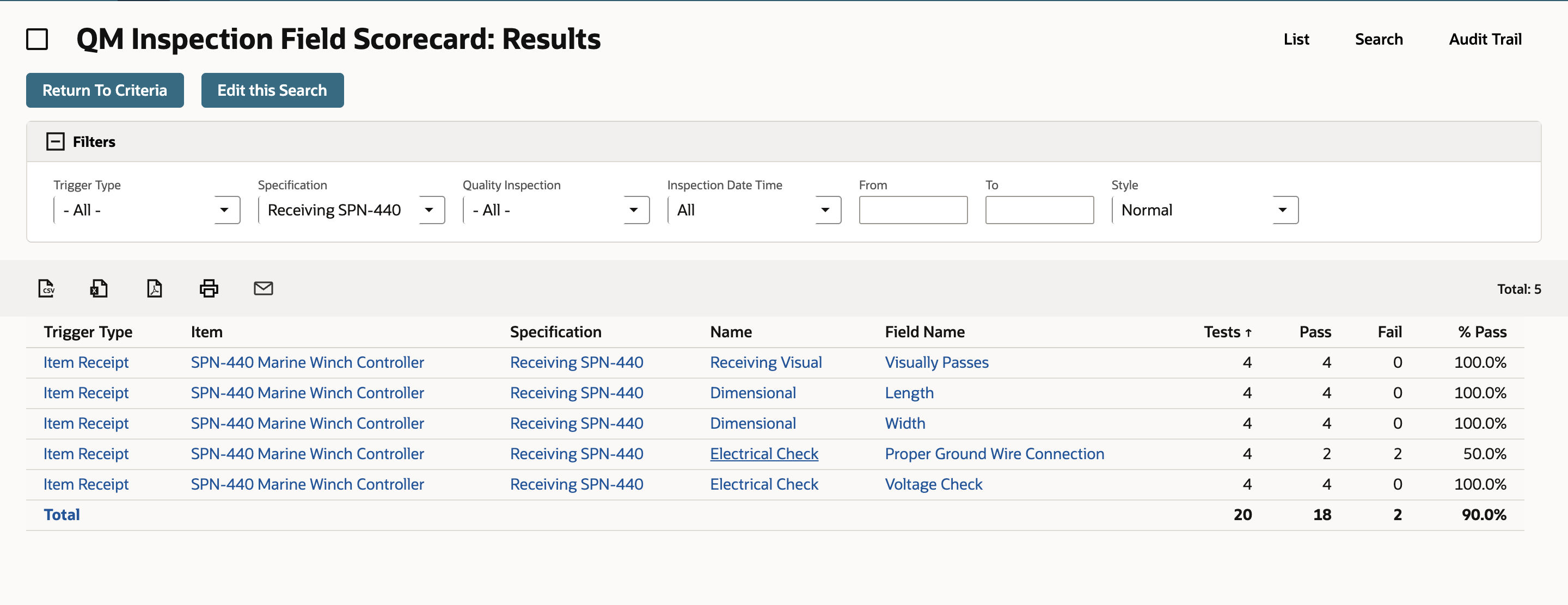1568x605 pixels.
Task: Open the Proper Ground Wire Connection link
Action: (x=994, y=454)
